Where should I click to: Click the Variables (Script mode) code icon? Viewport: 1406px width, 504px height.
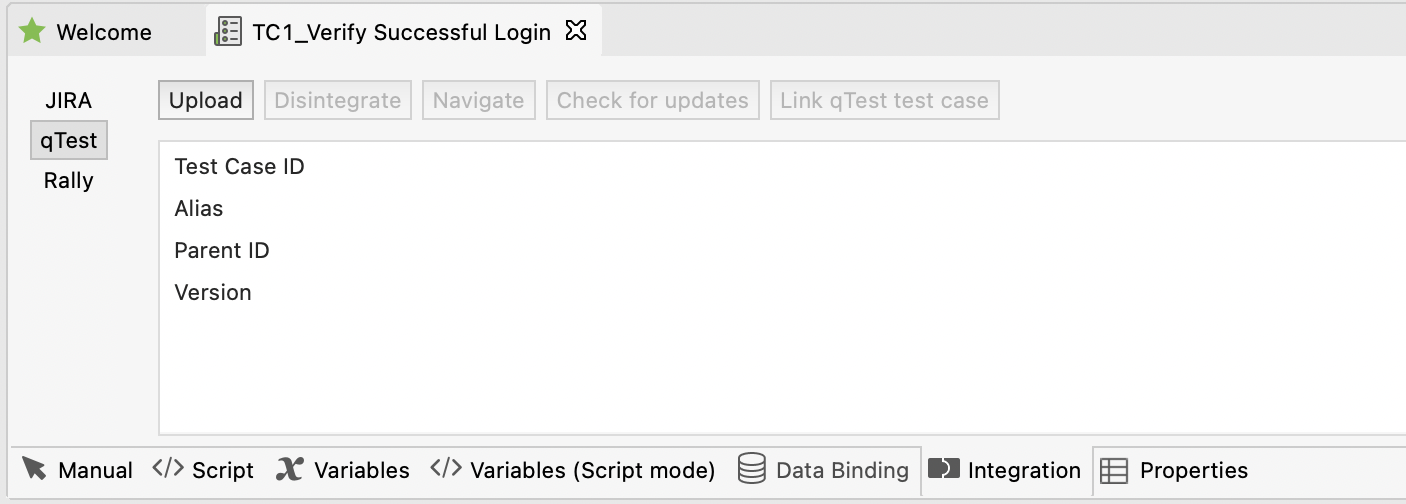[446, 469]
